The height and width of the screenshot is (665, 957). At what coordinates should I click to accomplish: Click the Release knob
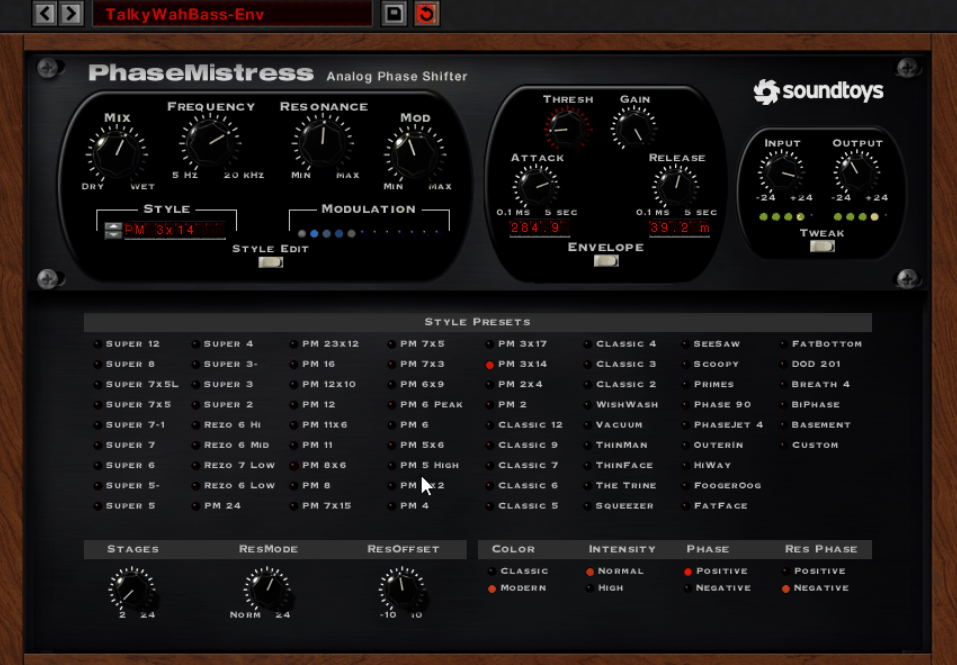[x=676, y=185]
